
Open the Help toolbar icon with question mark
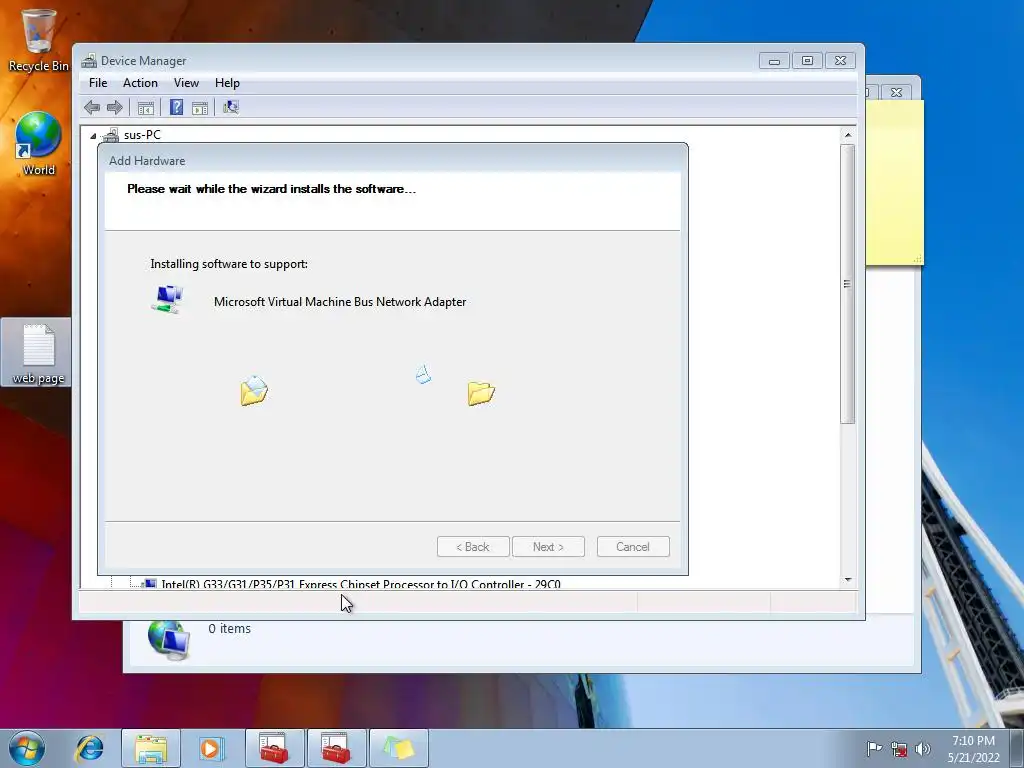tap(176, 108)
